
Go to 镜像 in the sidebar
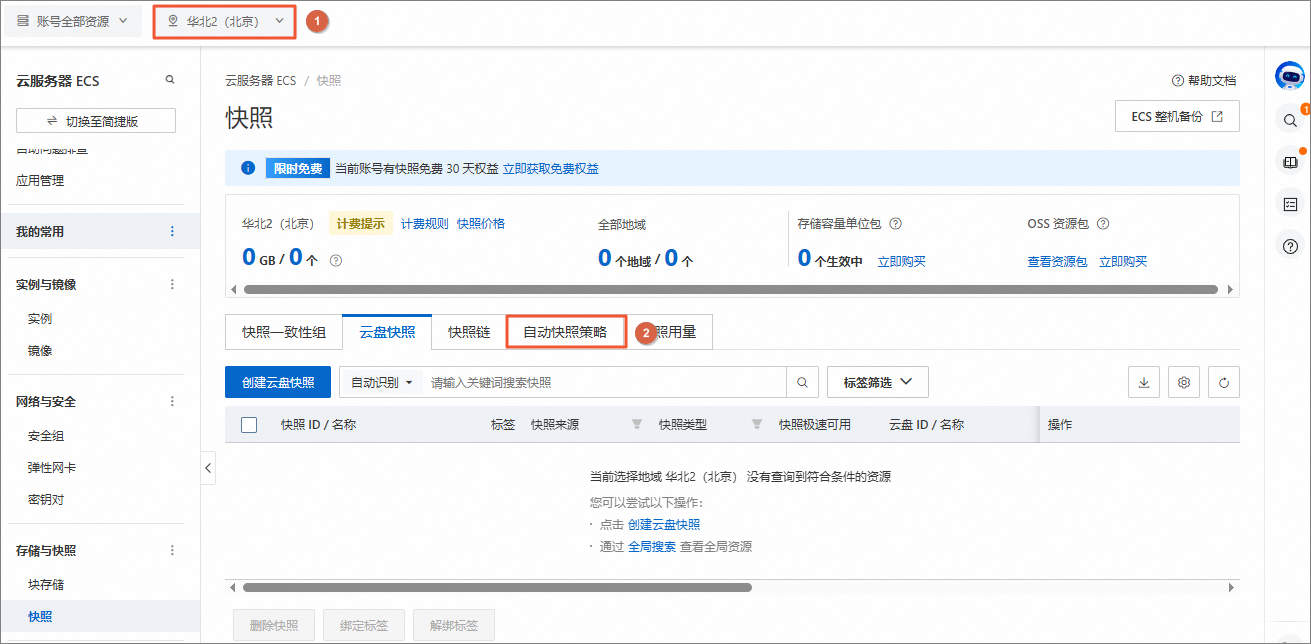[40, 351]
